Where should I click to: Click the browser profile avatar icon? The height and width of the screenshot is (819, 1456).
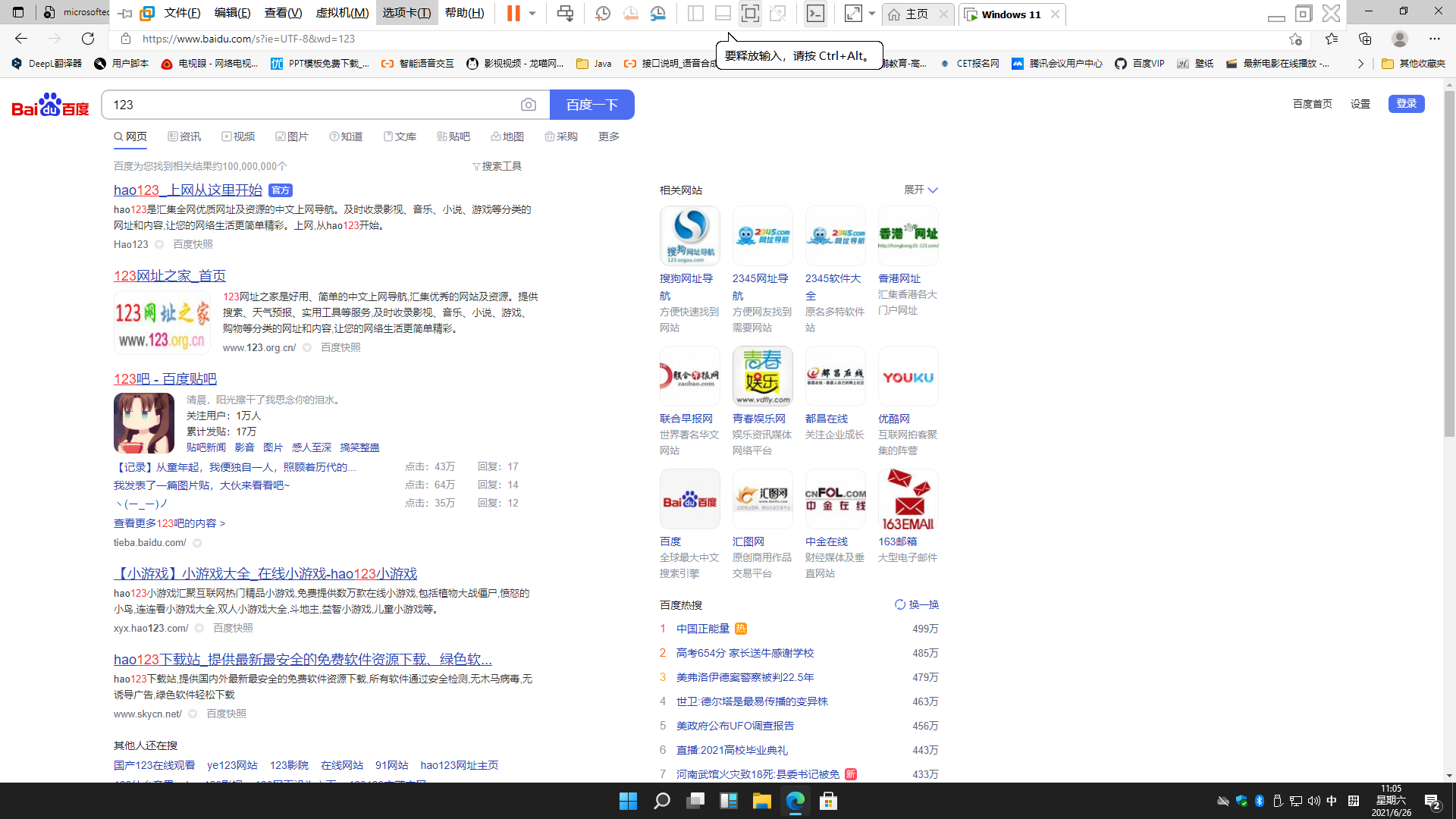[x=1400, y=39]
